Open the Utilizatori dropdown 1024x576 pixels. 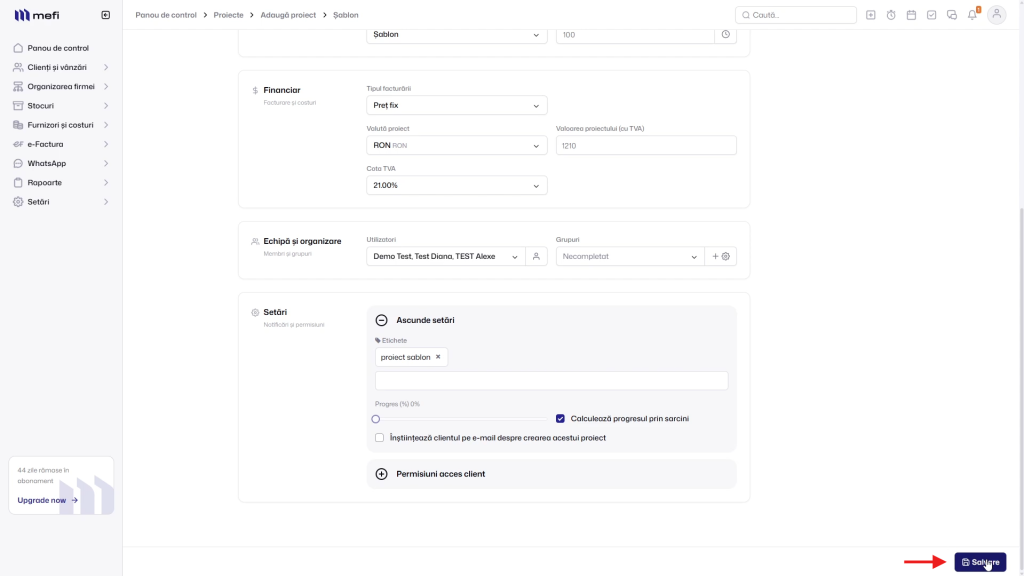[445, 257]
